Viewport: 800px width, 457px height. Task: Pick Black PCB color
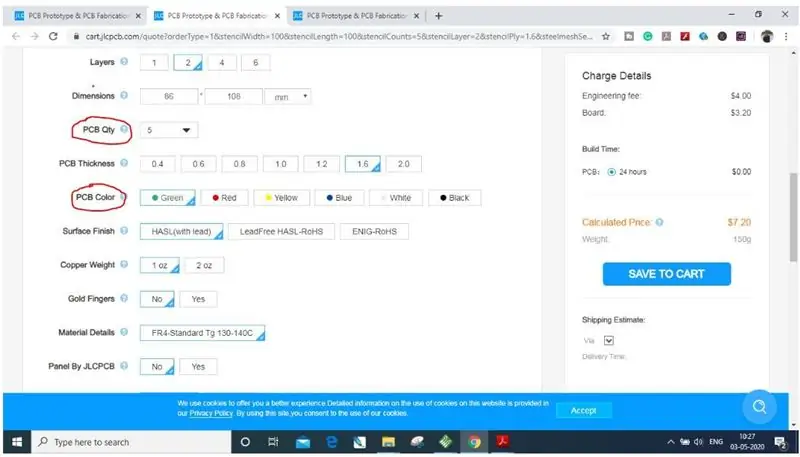coord(455,198)
